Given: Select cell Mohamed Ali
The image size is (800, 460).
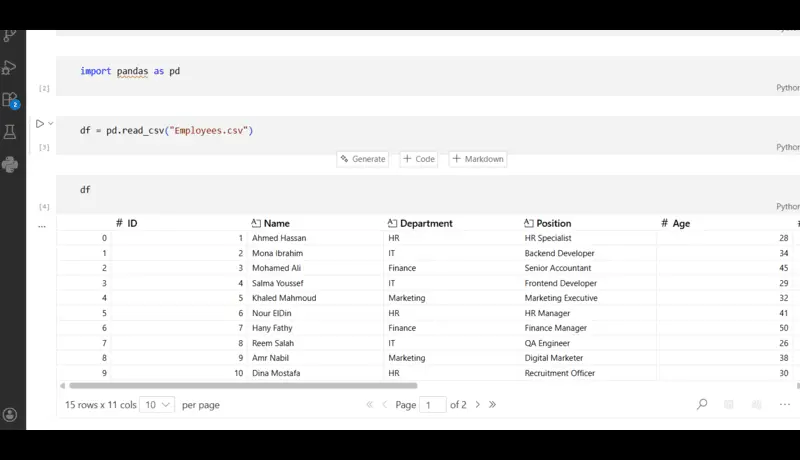Looking at the screenshot, I should (x=277, y=268).
